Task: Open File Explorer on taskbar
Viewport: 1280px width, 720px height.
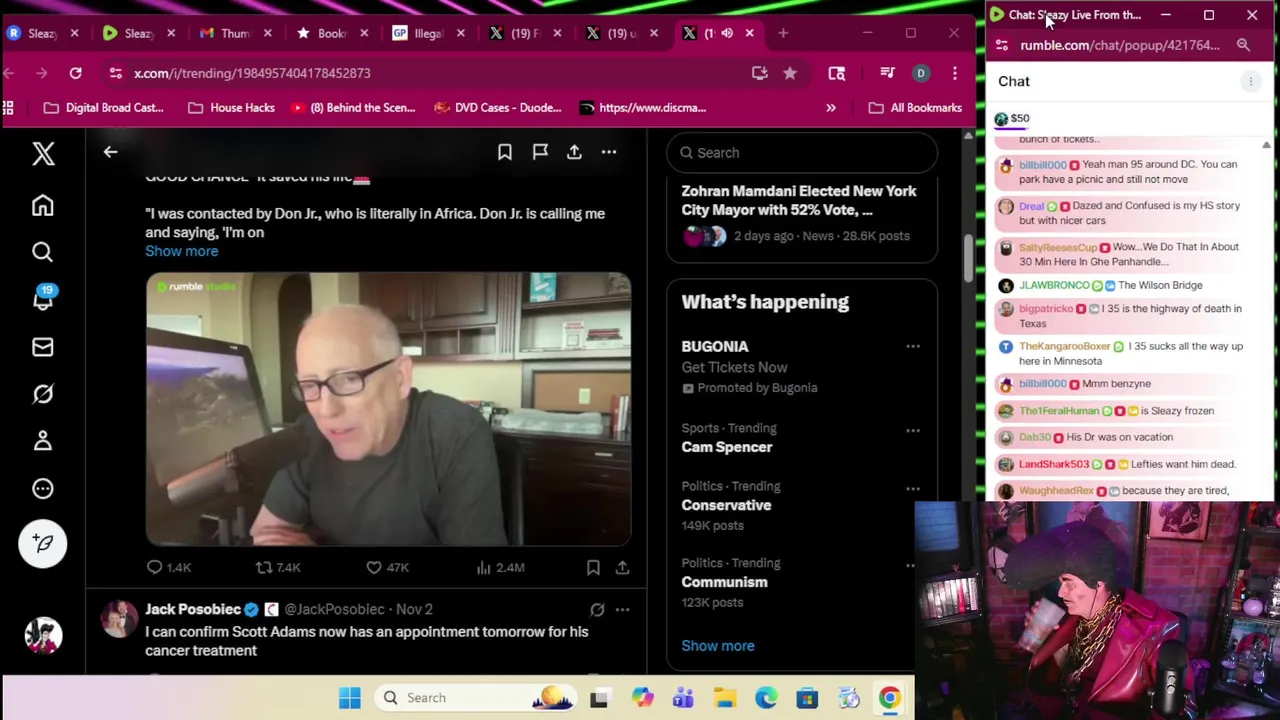Action: [725, 698]
